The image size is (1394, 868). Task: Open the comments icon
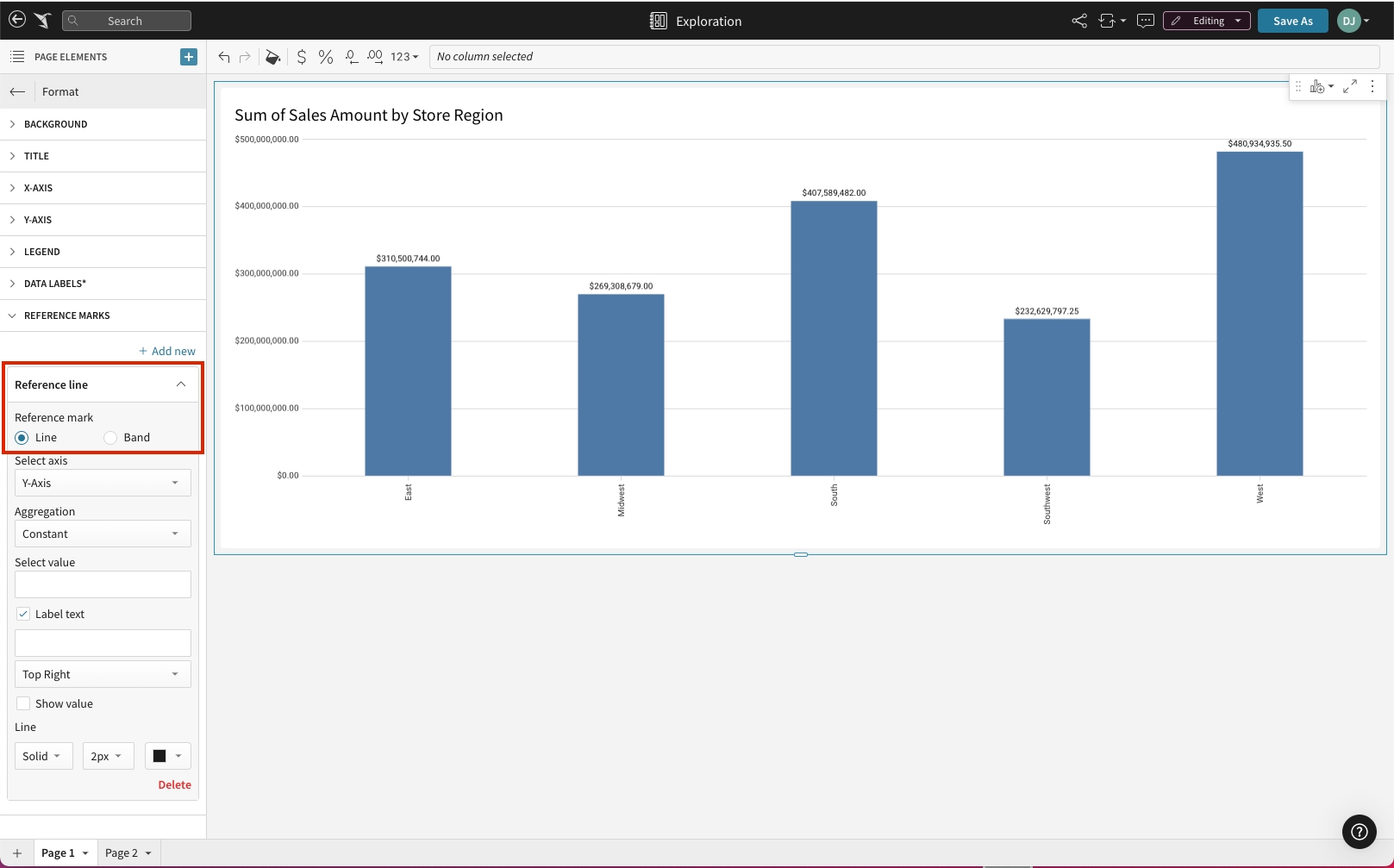point(1145,21)
